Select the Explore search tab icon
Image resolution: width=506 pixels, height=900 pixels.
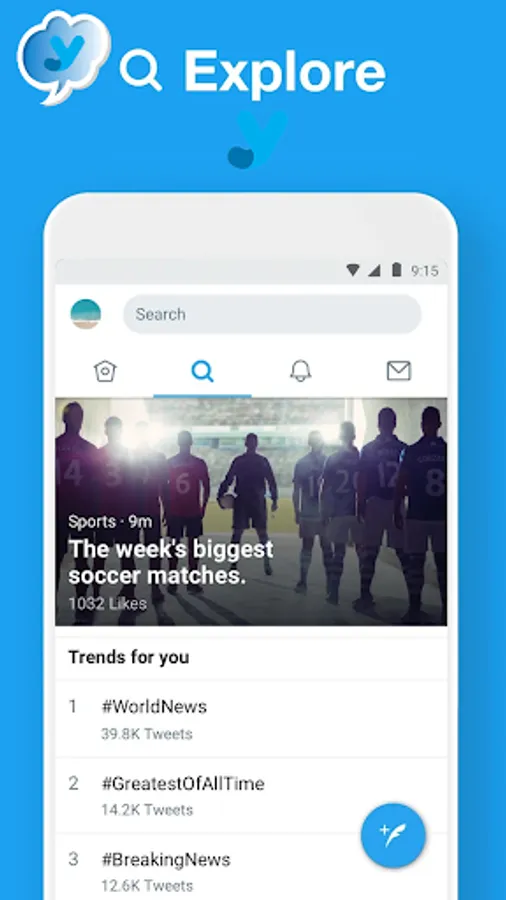click(x=202, y=371)
